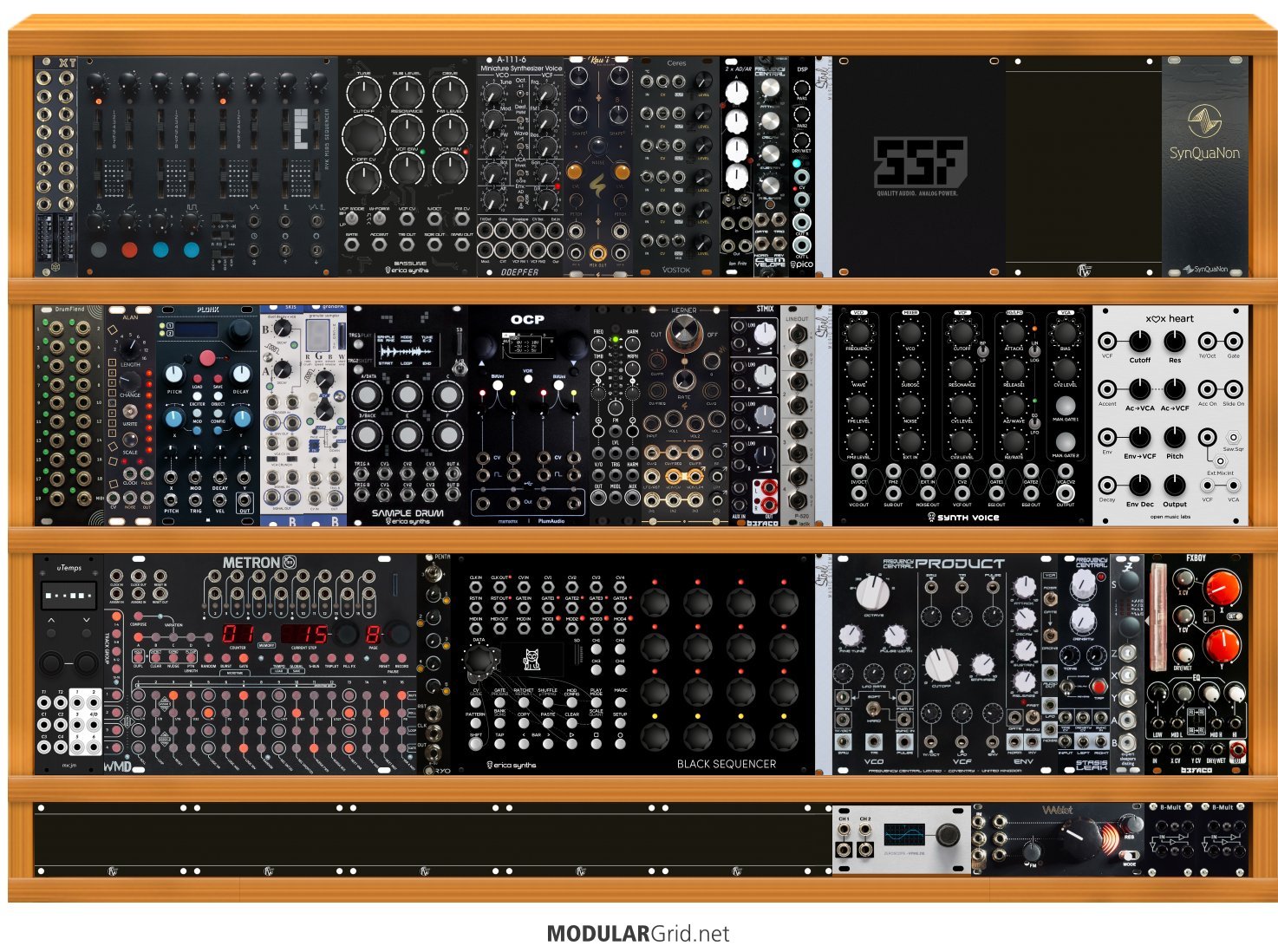This screenshot has width=1278, height=952.
Task: Open the MODULARGrid.net link
Action: pyautogui.click(x=638, y=934)
